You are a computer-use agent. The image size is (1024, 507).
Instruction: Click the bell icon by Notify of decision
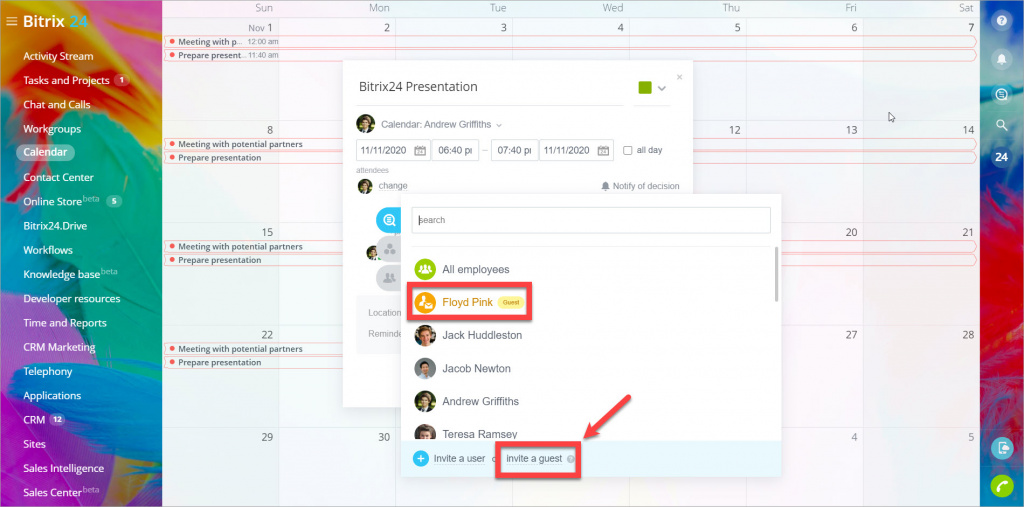(x=605, y=186)
